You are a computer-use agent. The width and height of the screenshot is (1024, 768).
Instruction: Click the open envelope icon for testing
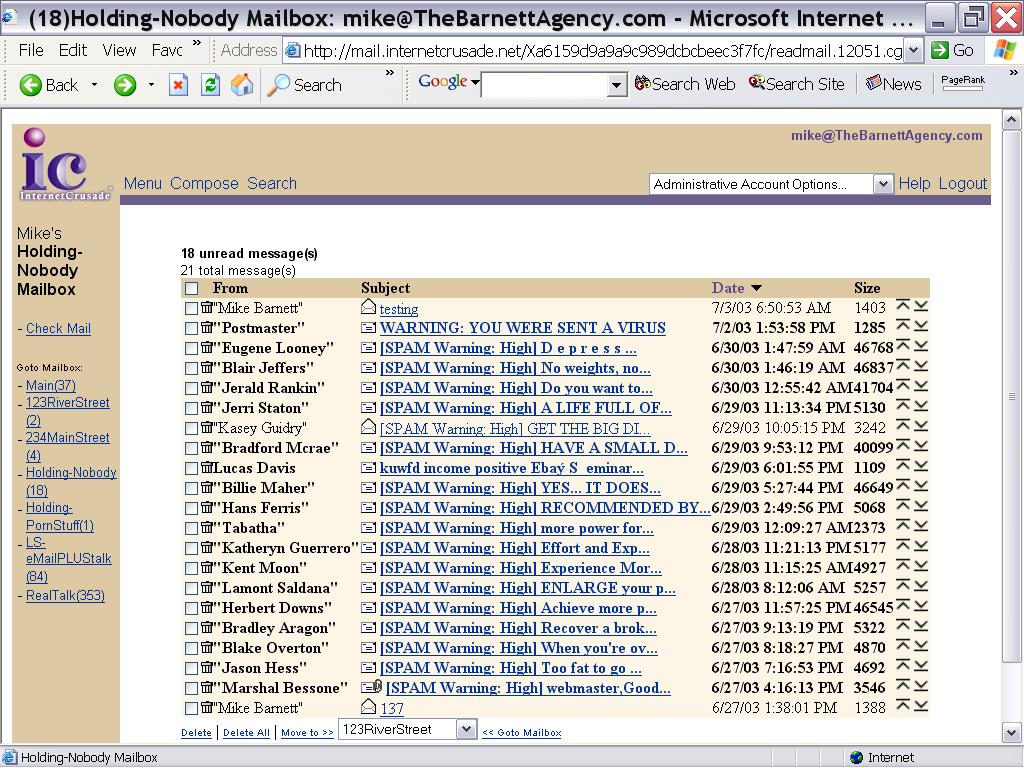click(x=368, y=307)
